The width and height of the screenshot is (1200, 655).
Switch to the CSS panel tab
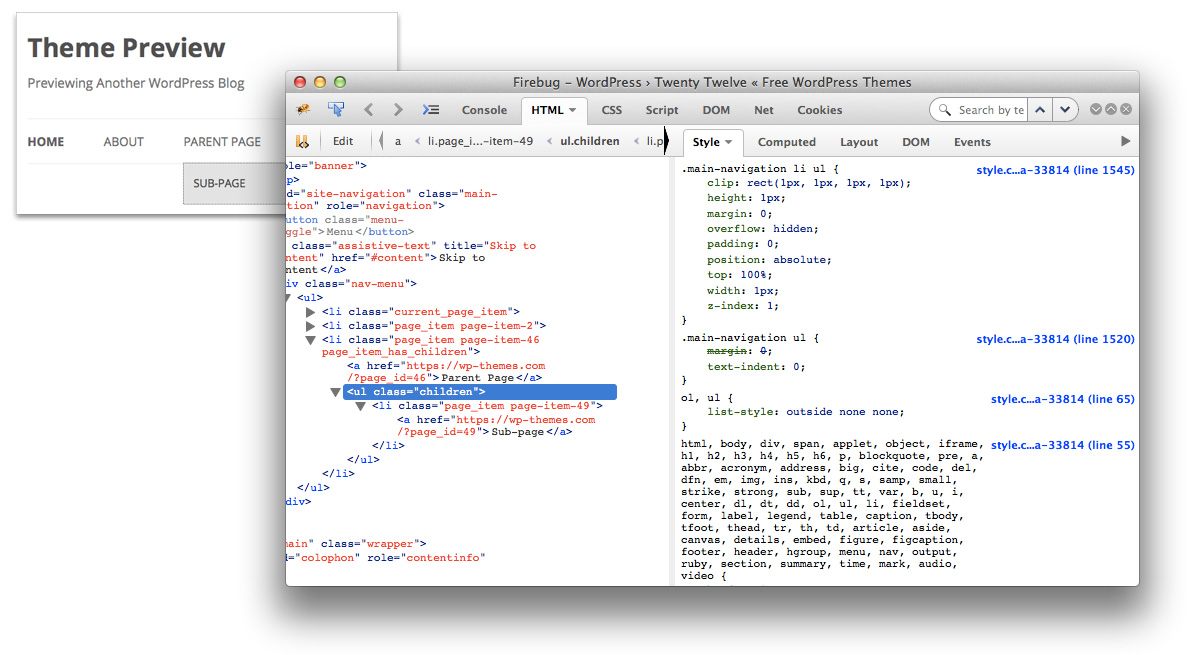click(611, 110)
